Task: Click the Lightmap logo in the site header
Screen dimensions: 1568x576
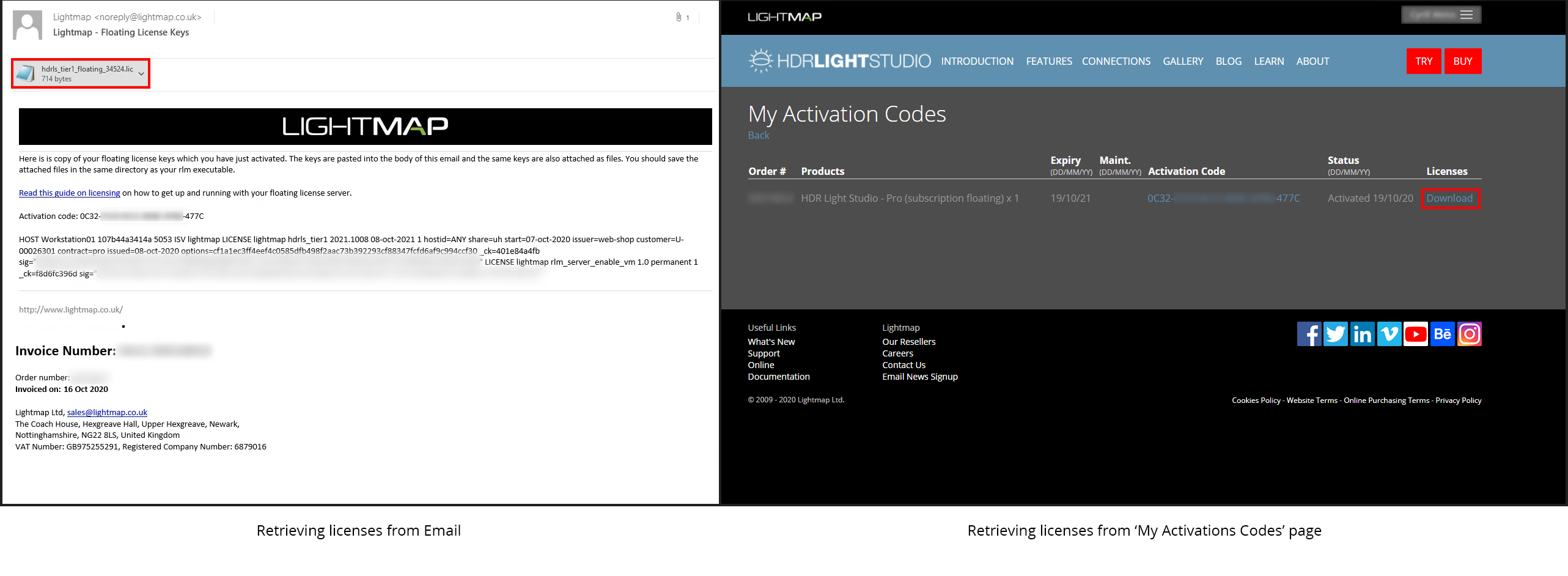Action: click(x=784, y=17)
